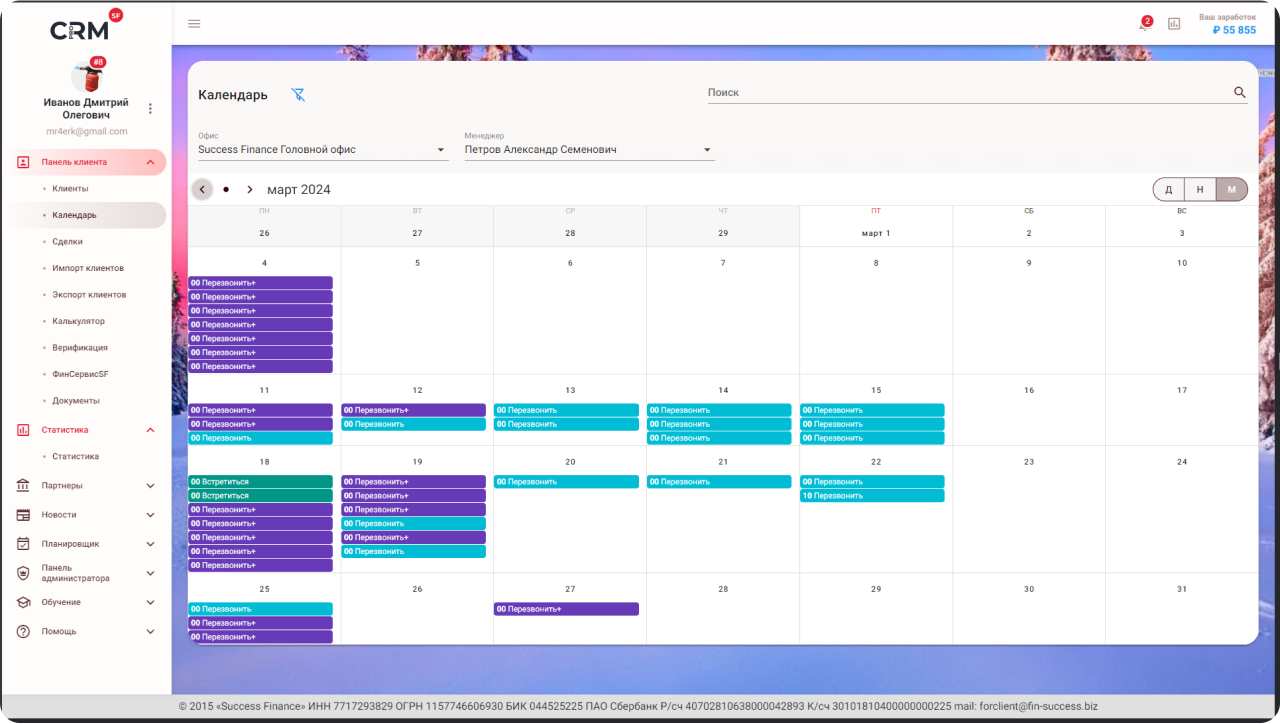Expand Новости section chevron
Viewport: 1280px width, 724px height.
150,515
